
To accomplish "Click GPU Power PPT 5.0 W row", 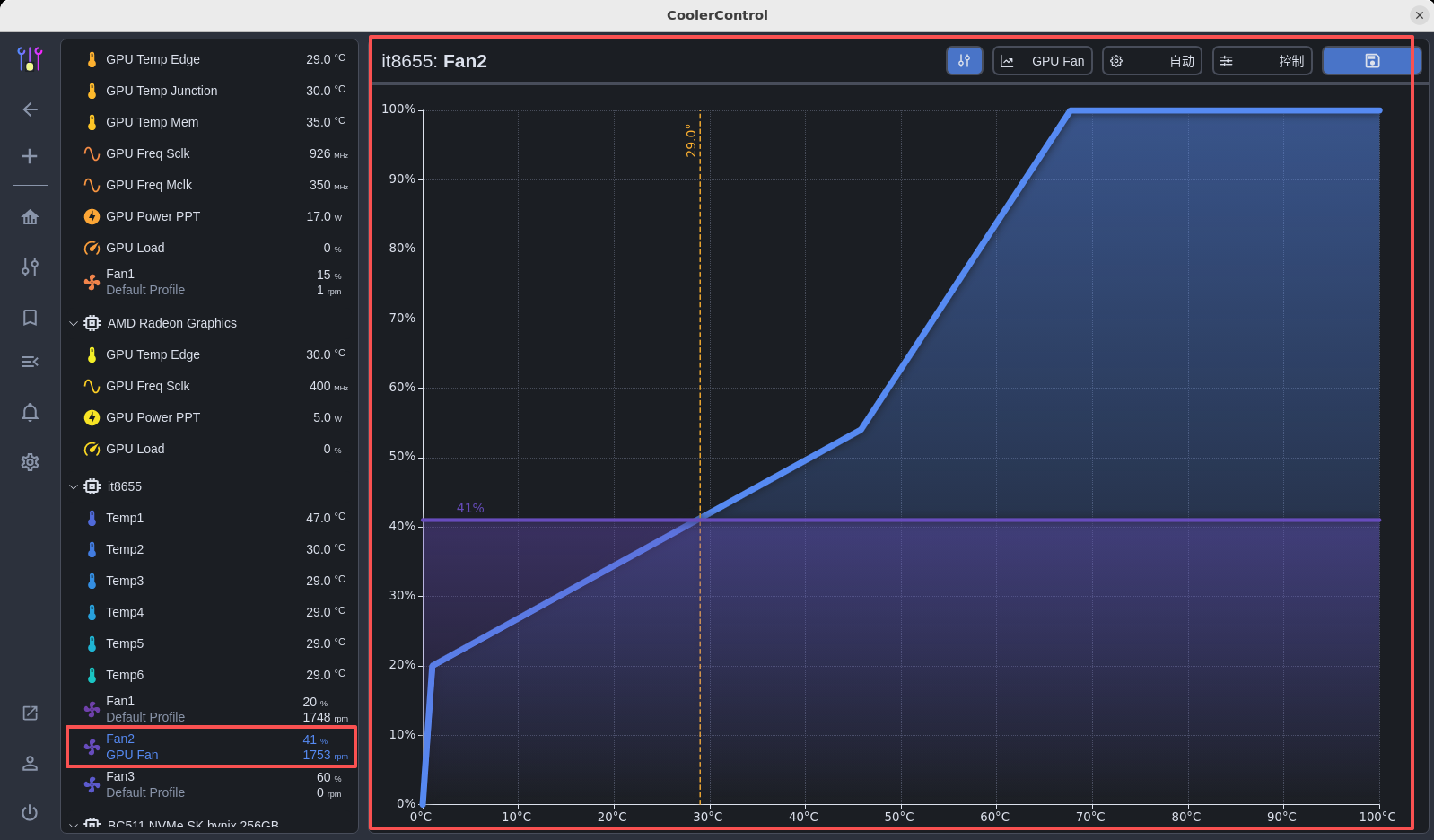I will pyautogui.click(x=212, y=417).
